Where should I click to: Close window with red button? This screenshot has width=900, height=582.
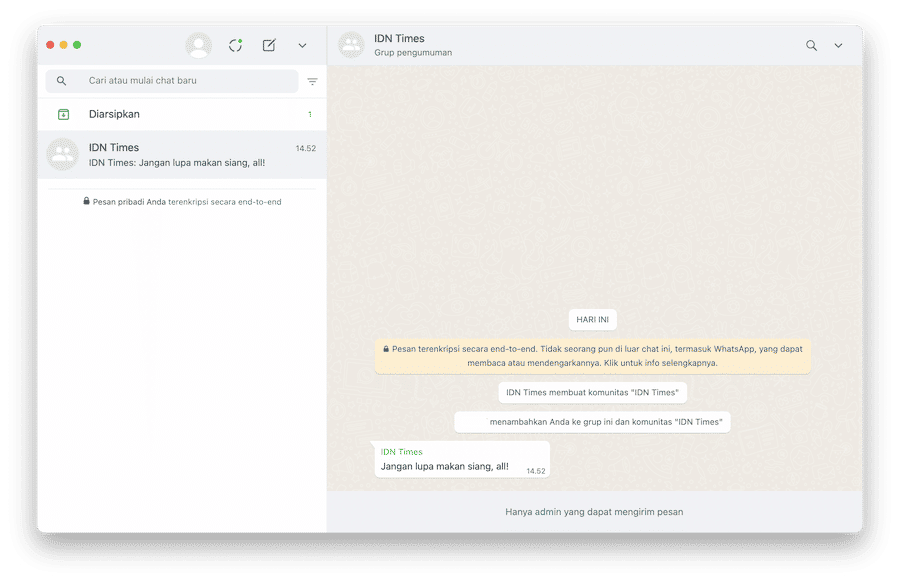tap(51, 45)
